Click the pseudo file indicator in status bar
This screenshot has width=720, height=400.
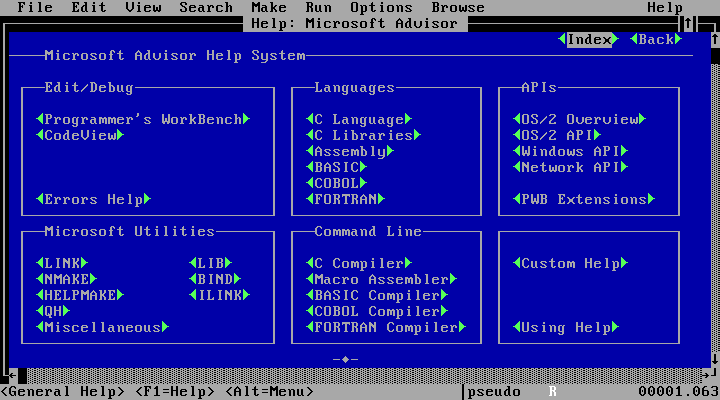(x=494, y=392)
